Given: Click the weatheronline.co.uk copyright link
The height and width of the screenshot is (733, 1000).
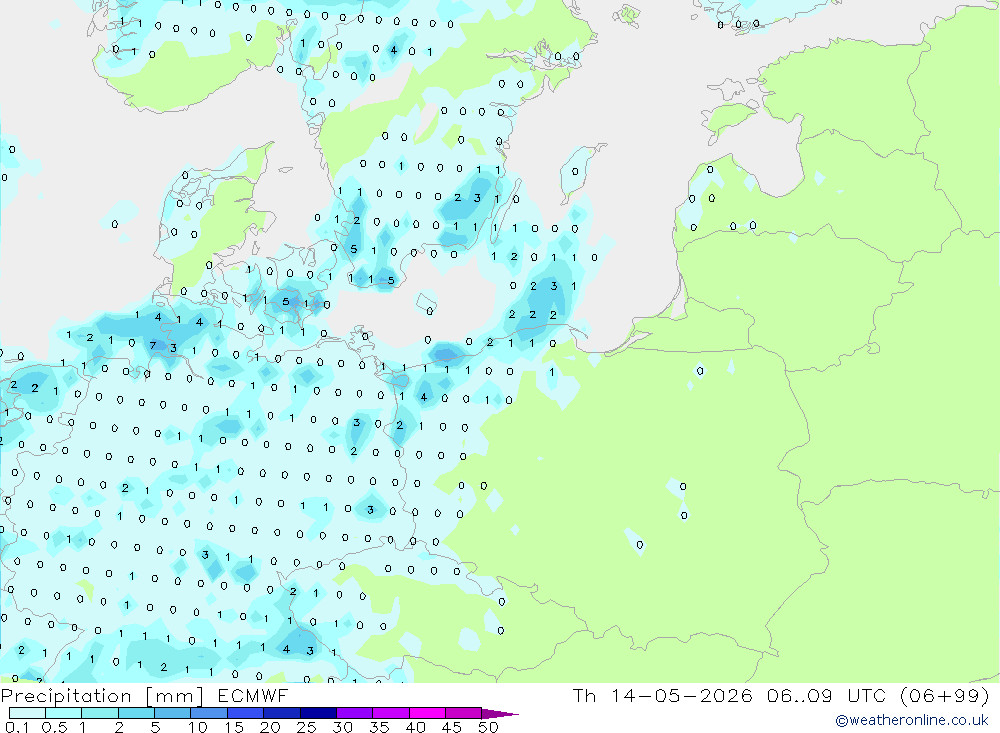Looking at the screenshot, I should click(x=912, y=720).
